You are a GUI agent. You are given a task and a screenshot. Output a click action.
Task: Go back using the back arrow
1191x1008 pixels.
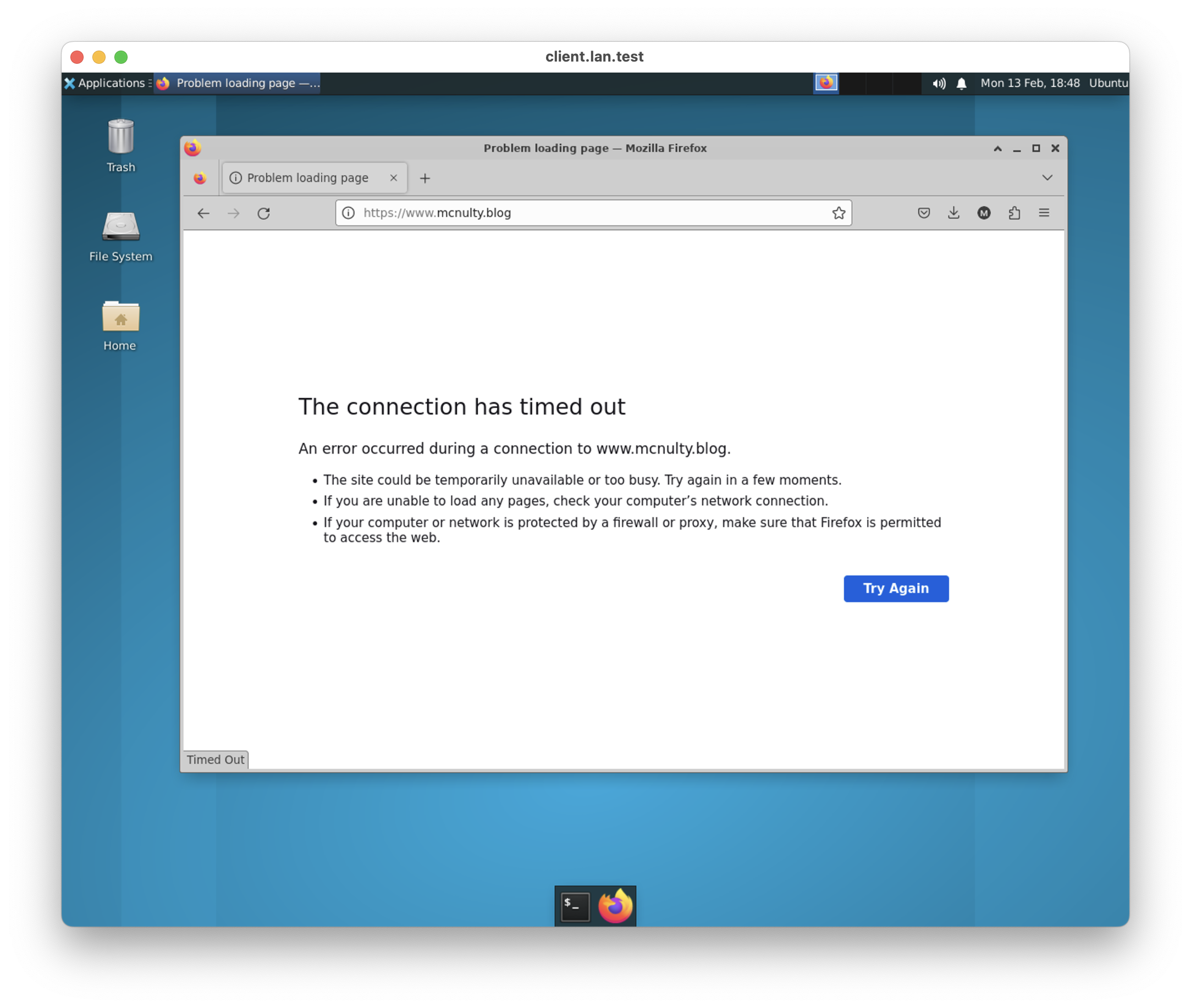(203, 213)
